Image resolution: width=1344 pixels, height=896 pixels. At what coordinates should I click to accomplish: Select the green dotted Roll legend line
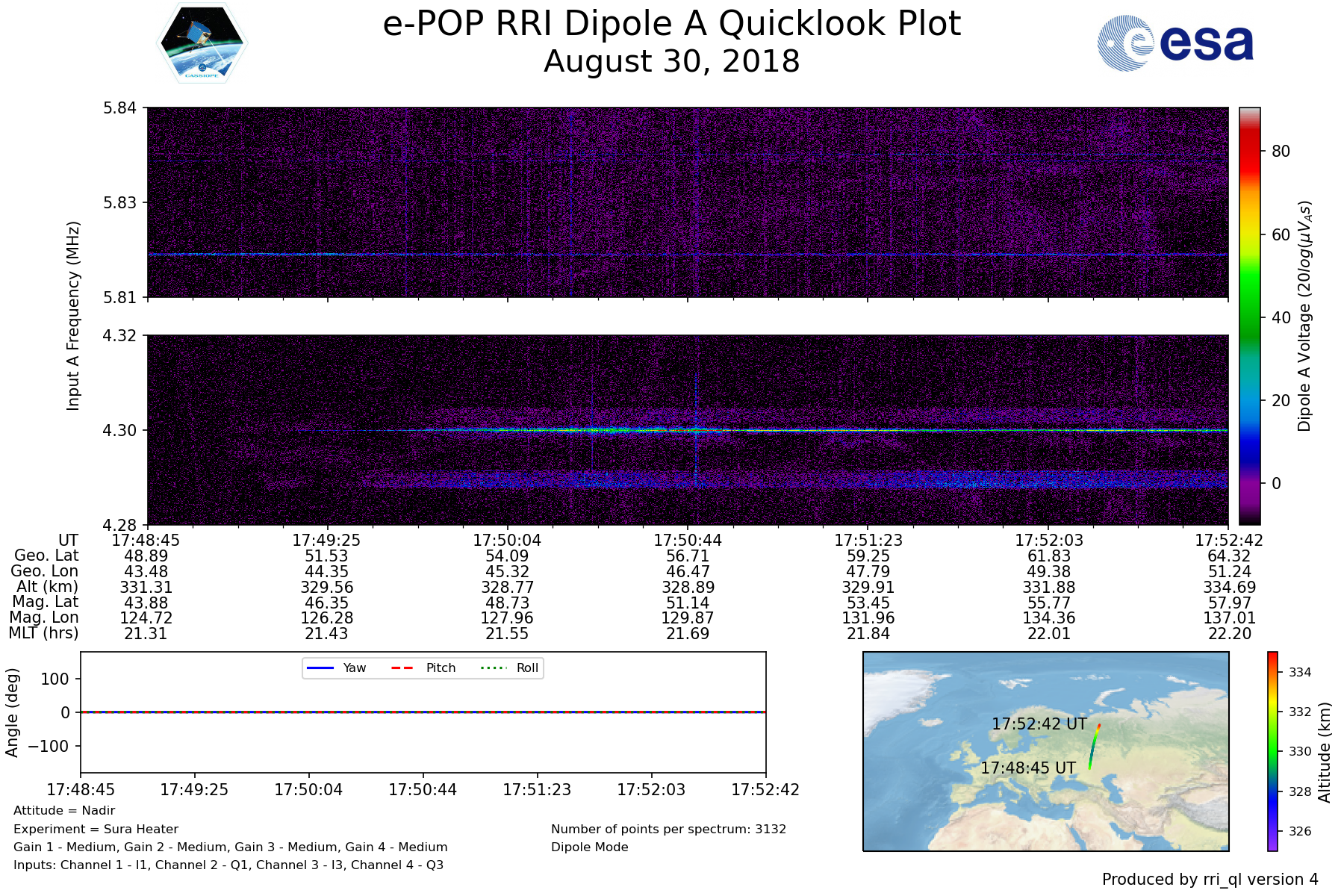[x=493, y=668]
